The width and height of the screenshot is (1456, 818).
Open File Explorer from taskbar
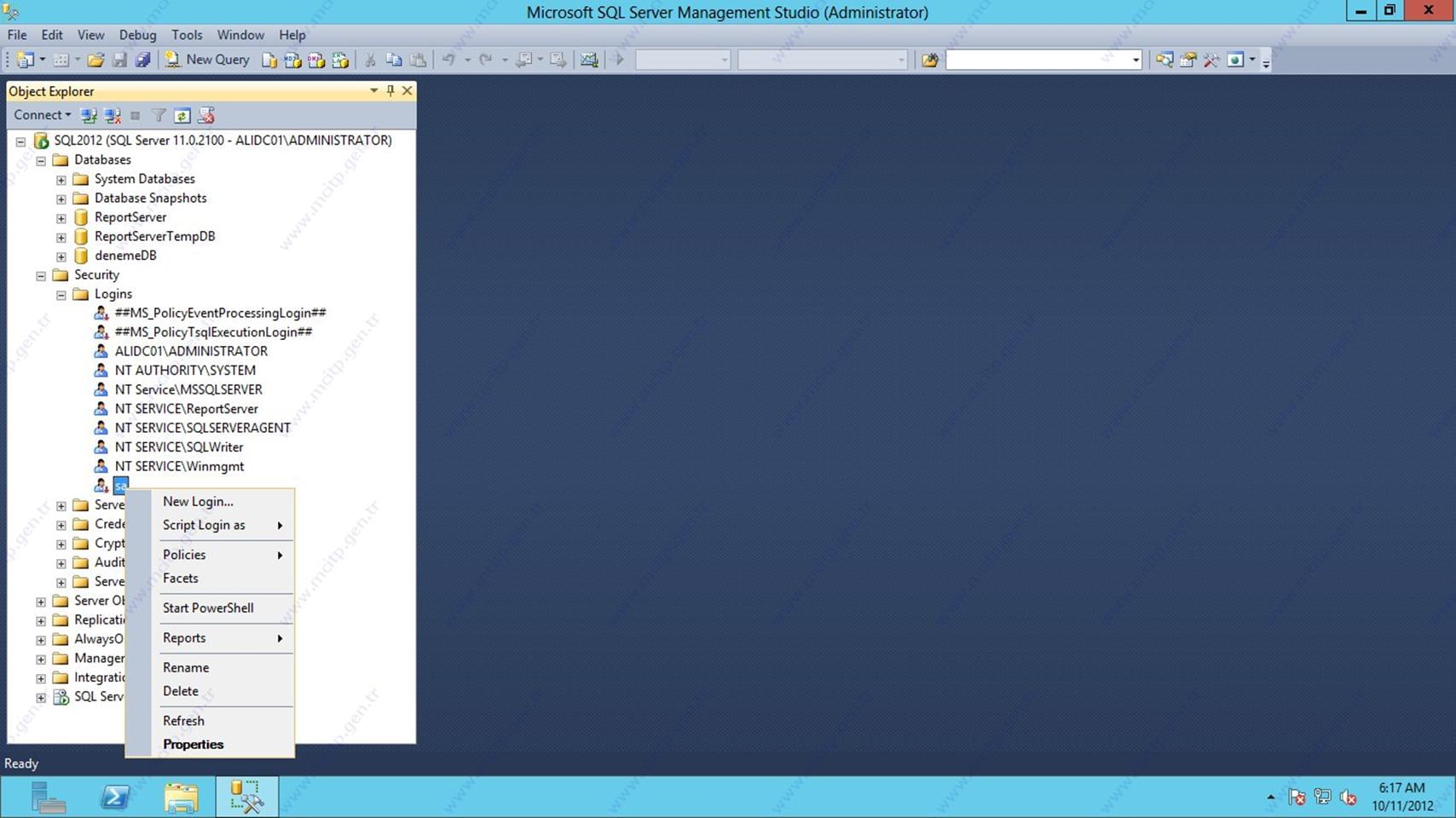[x=181, y=798]
